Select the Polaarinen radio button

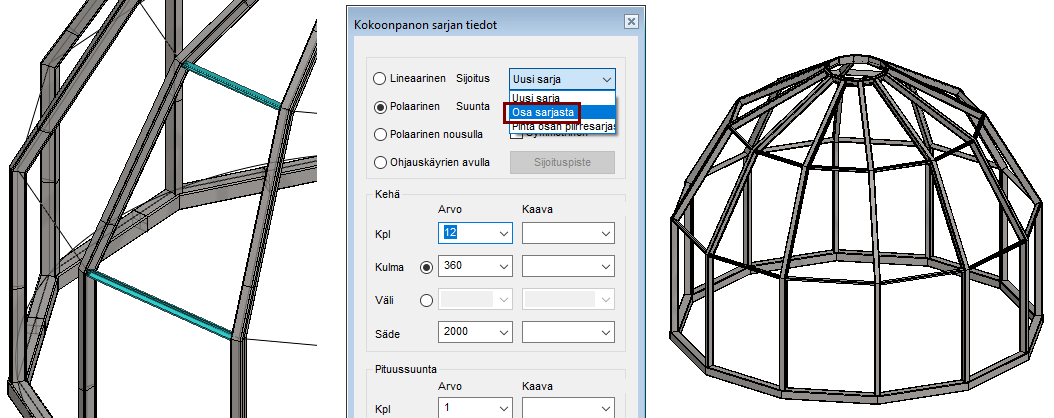(x=380, y=107)
